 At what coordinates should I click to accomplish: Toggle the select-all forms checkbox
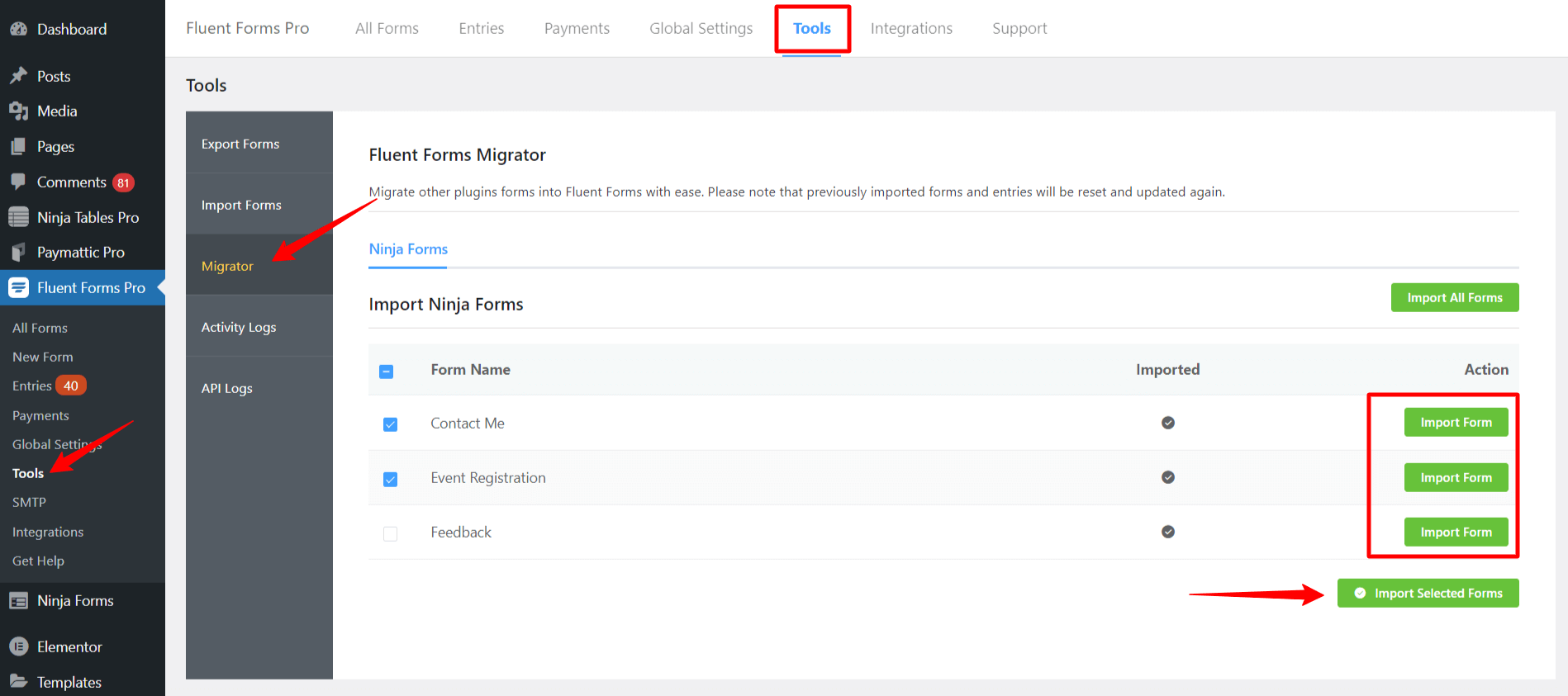[x=386, y=372]
